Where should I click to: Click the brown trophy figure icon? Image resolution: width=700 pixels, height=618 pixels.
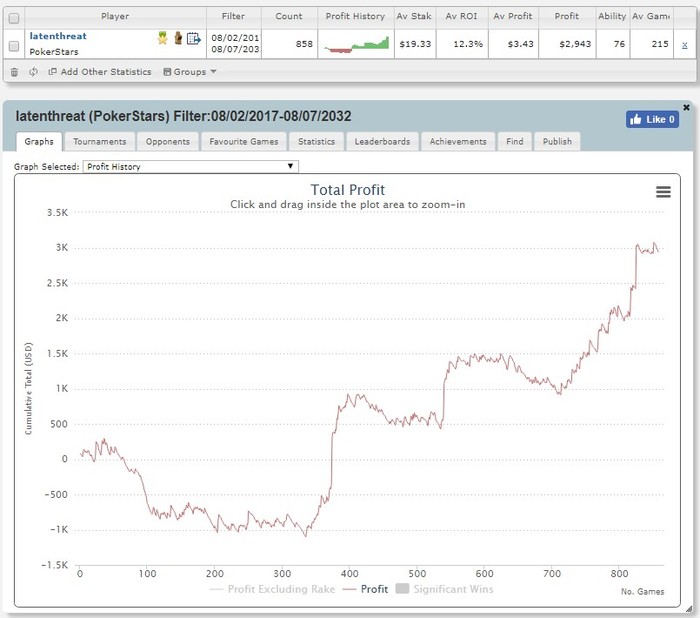click(178, 38)
